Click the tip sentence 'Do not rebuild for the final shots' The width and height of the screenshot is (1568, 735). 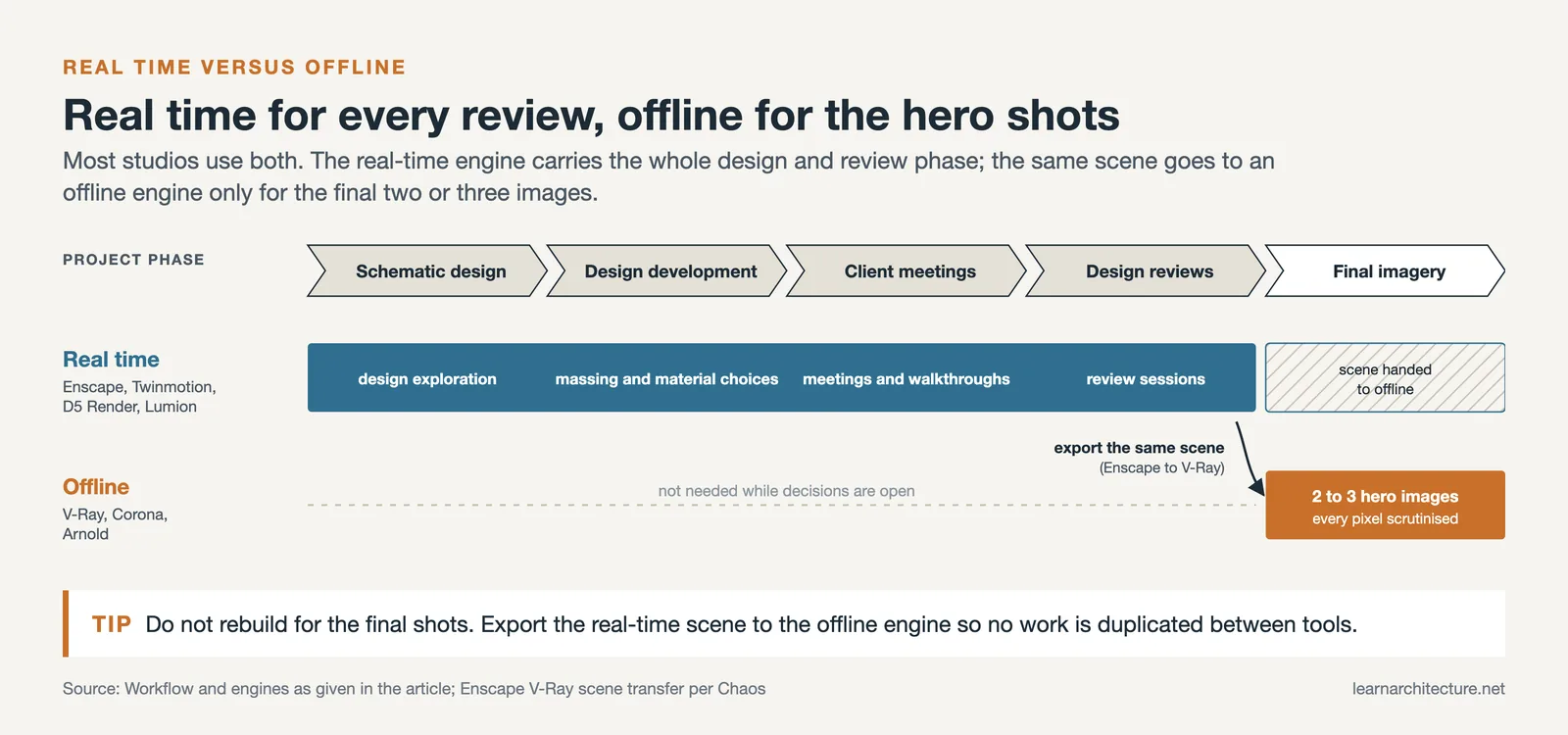pyautogui.click(x=752, y=624)
